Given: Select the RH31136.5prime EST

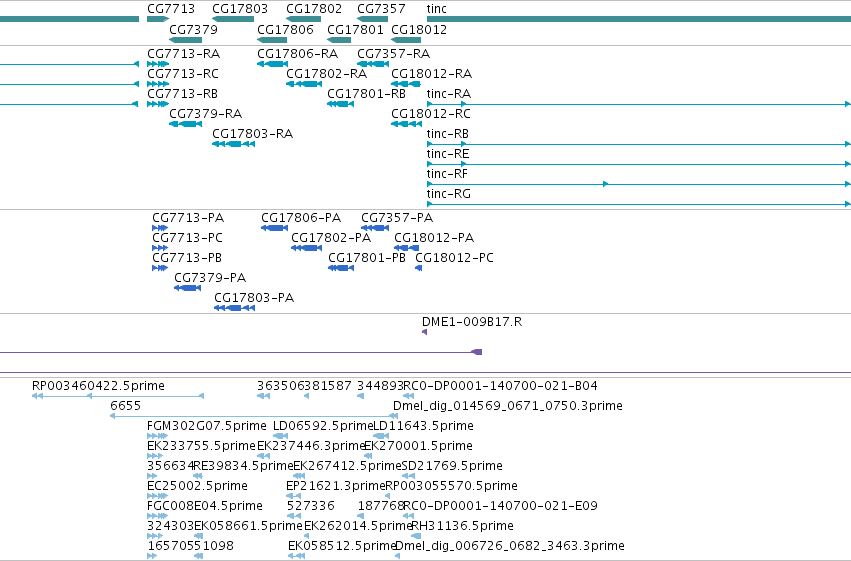Looking at the screenshot, I should pos(462,526).
